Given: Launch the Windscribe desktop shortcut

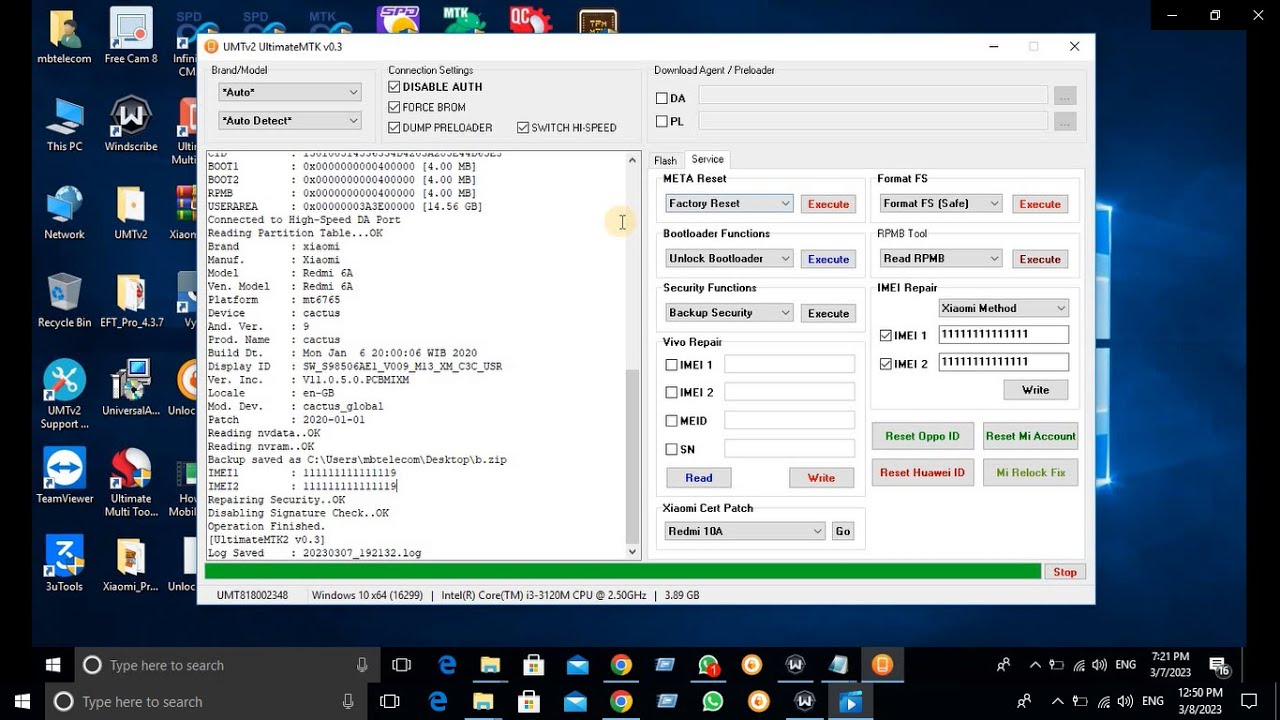Looking at the screenshot, I should click(x=131, y=125).
